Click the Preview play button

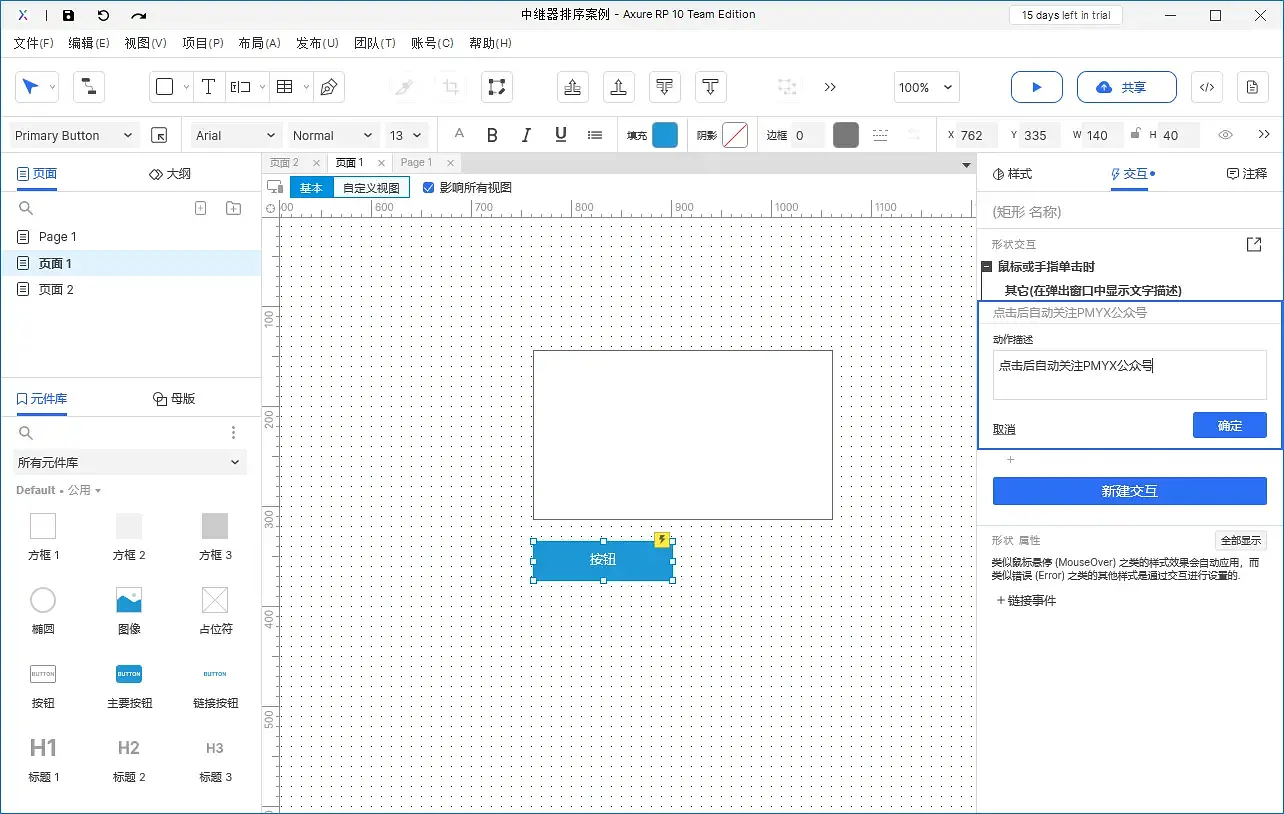click(1036, 87)
